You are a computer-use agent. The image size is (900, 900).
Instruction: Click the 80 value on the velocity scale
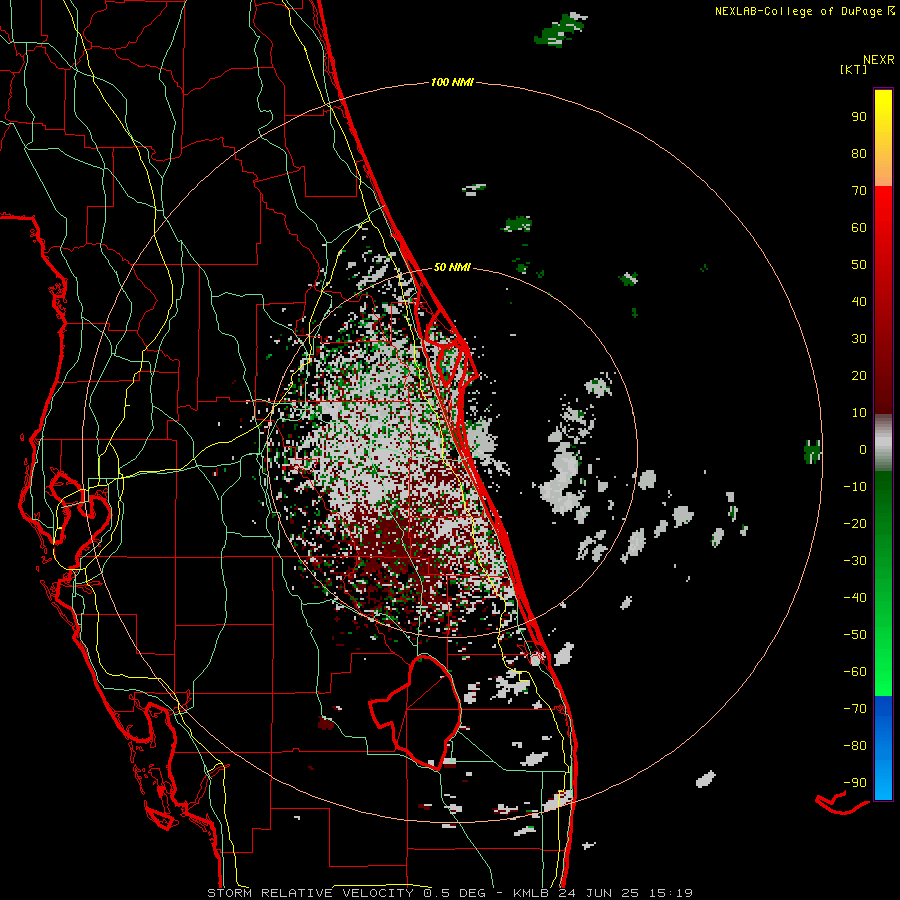pyautogui.click(x=859, y=154)
